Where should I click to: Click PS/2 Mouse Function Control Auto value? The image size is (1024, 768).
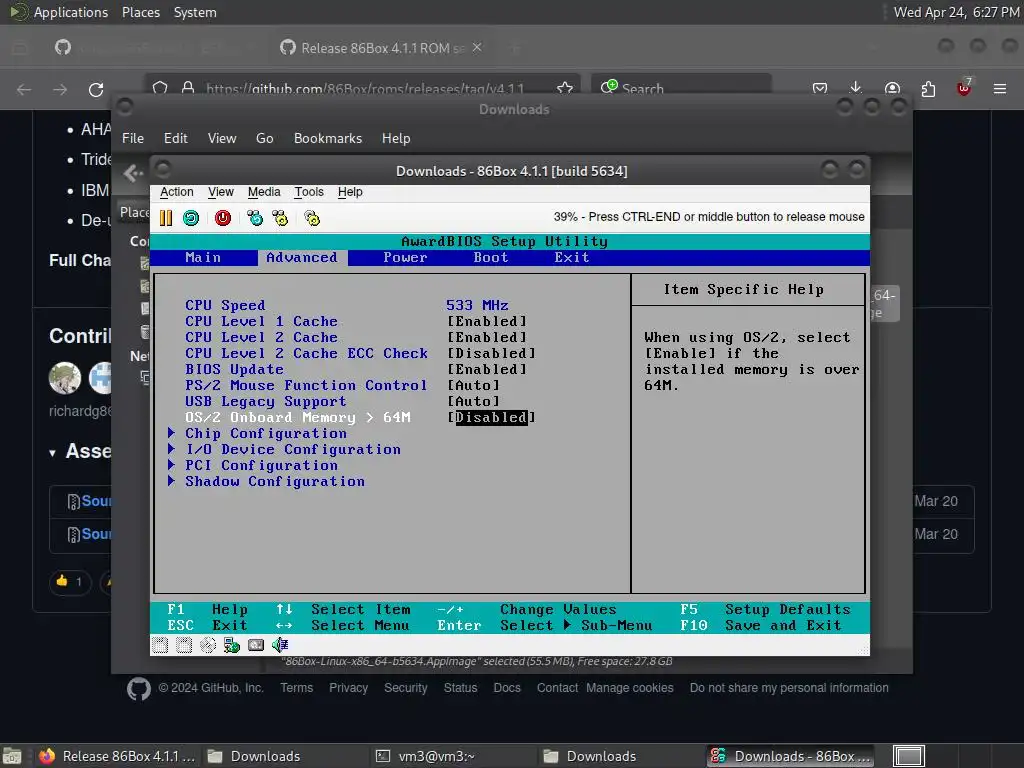(473, 385)
